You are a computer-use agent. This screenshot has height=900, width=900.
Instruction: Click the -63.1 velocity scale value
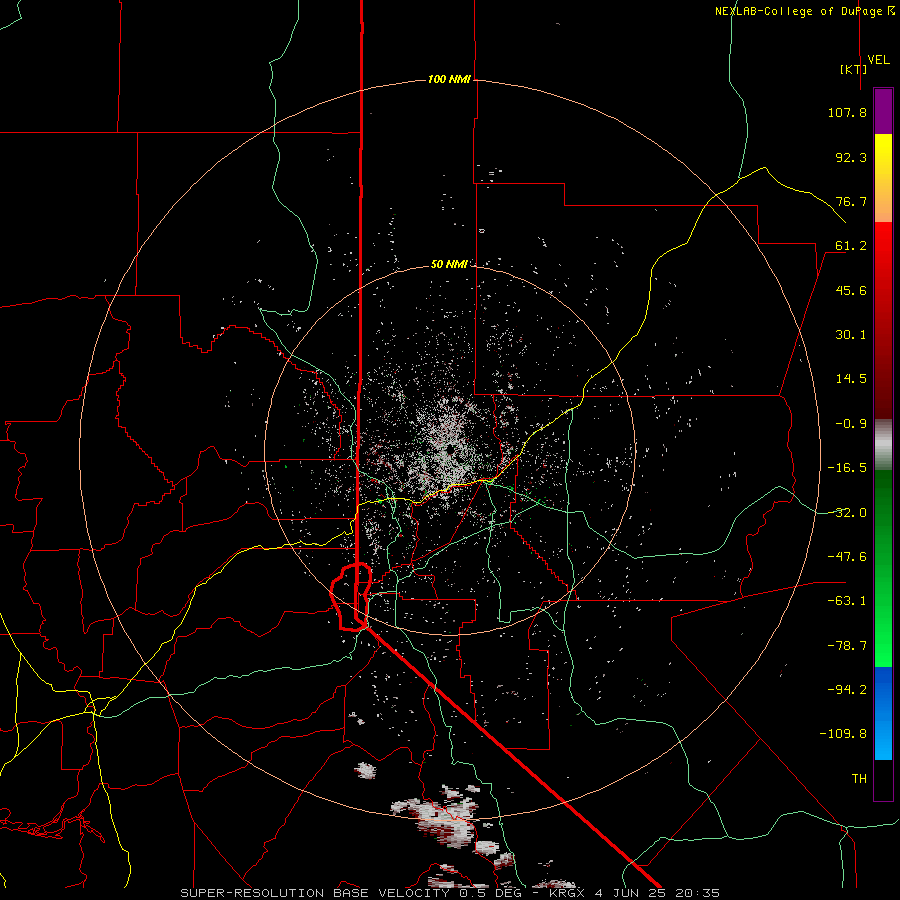pyautogui.click(x=847, y=601)
